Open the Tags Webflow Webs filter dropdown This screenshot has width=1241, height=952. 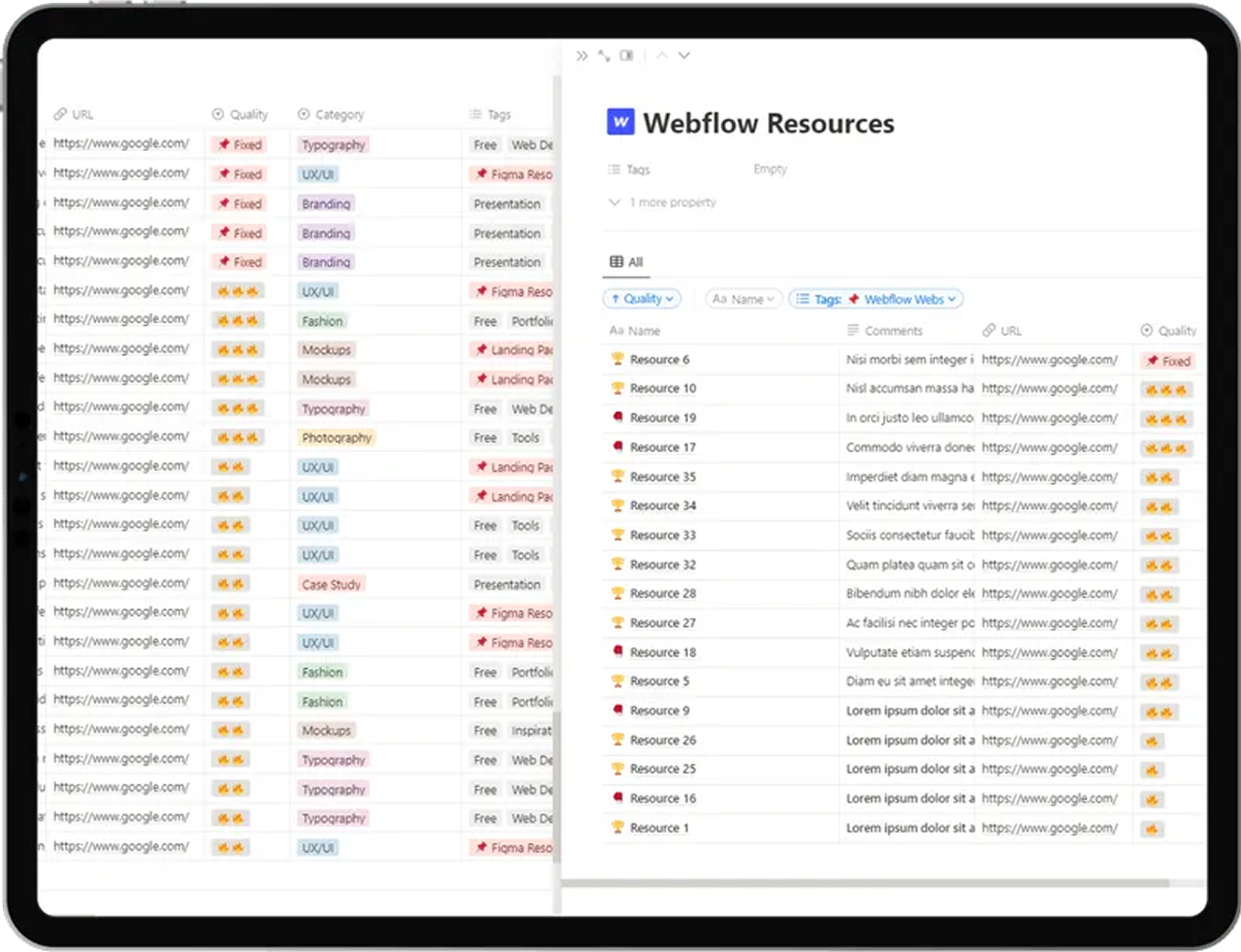[876, 298]
